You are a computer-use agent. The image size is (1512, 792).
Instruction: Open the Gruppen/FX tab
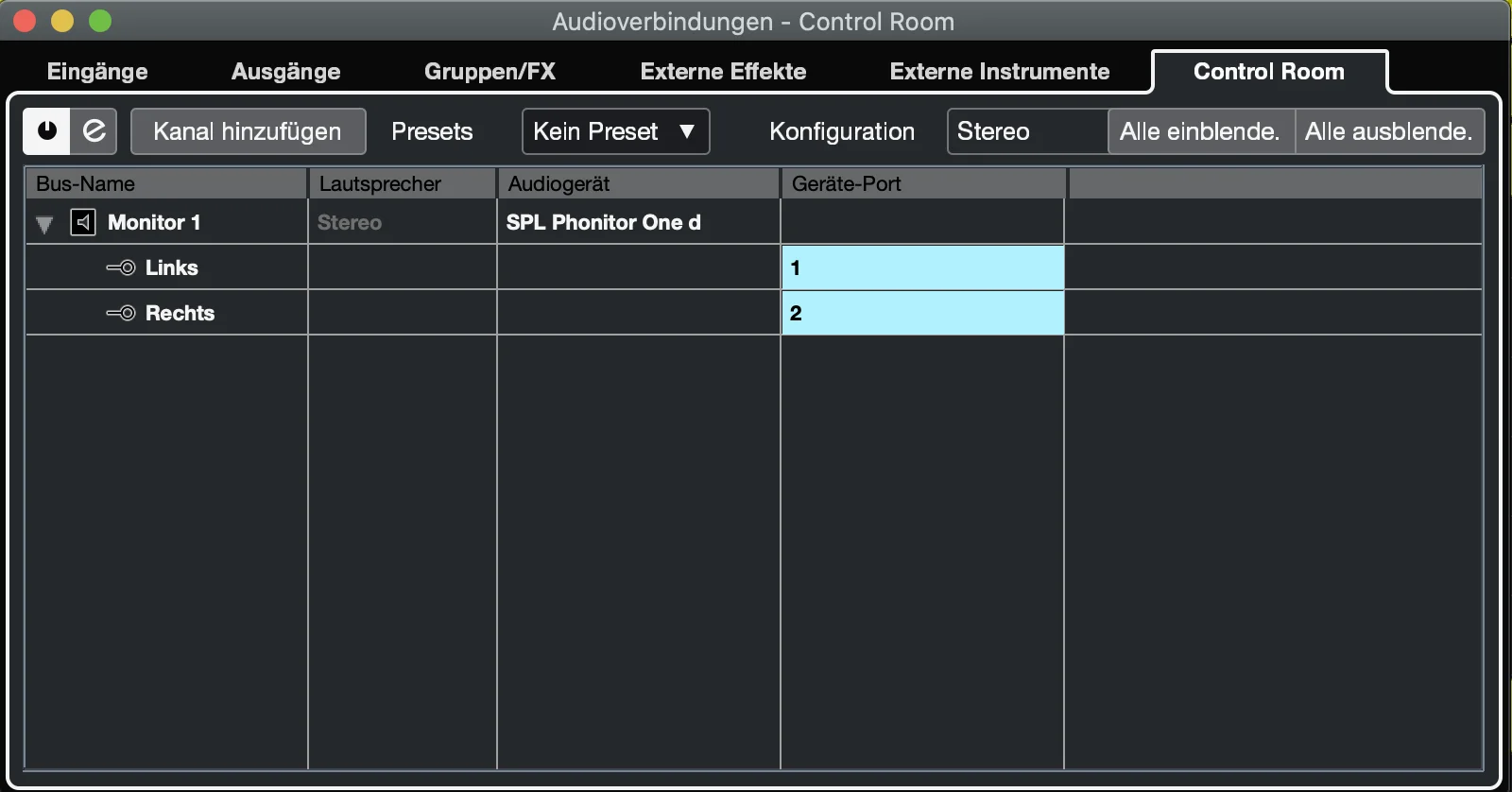pyautogui.click(x=490, y=72)
